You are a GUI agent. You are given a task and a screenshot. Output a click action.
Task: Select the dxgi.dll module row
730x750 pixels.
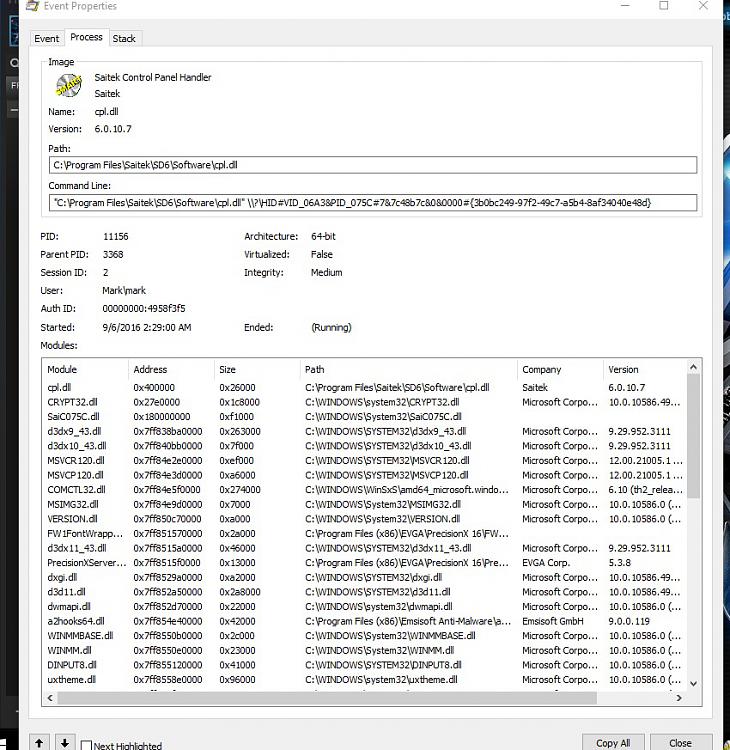365,577
